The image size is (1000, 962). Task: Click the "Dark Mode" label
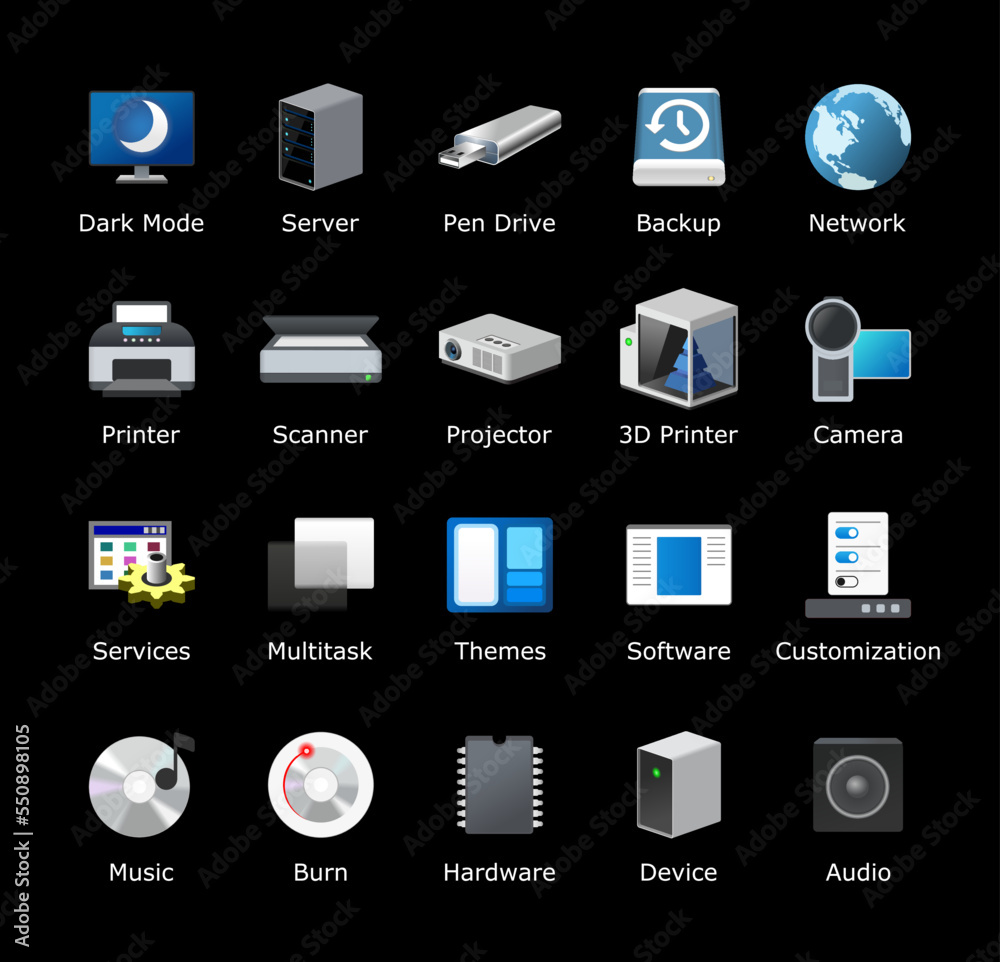[142, 223]
